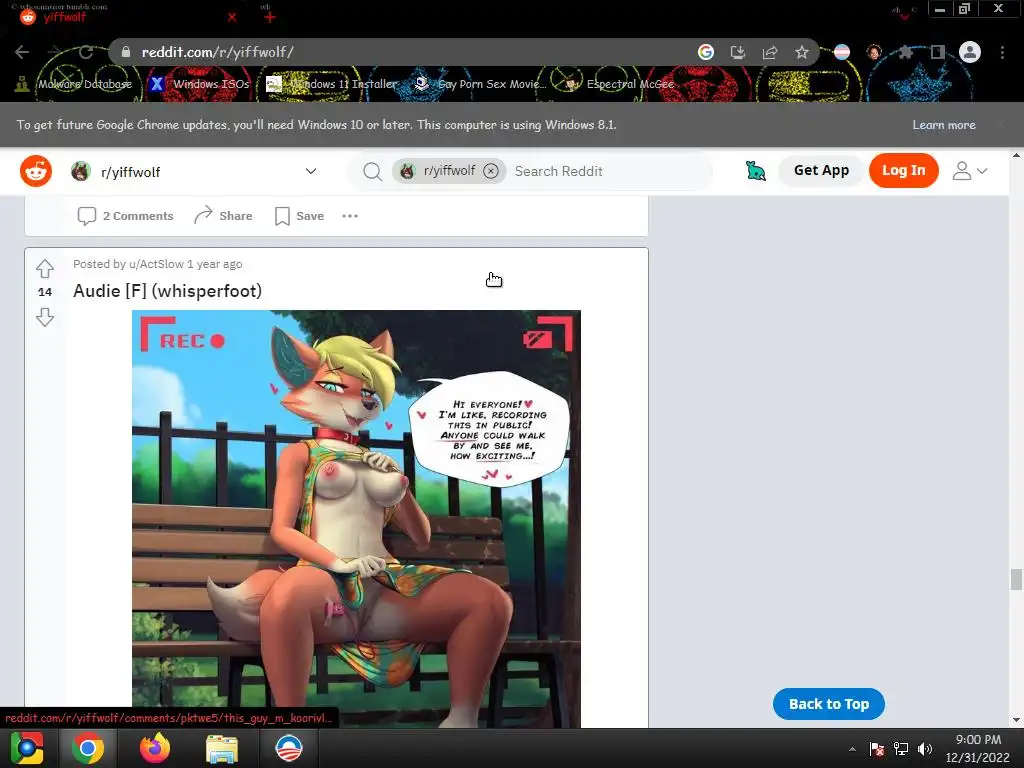Screen dimensions: 1024x768
Task: Open the post titled Audie [F] (whisperfoot)
Action: (x=167, y=291)
